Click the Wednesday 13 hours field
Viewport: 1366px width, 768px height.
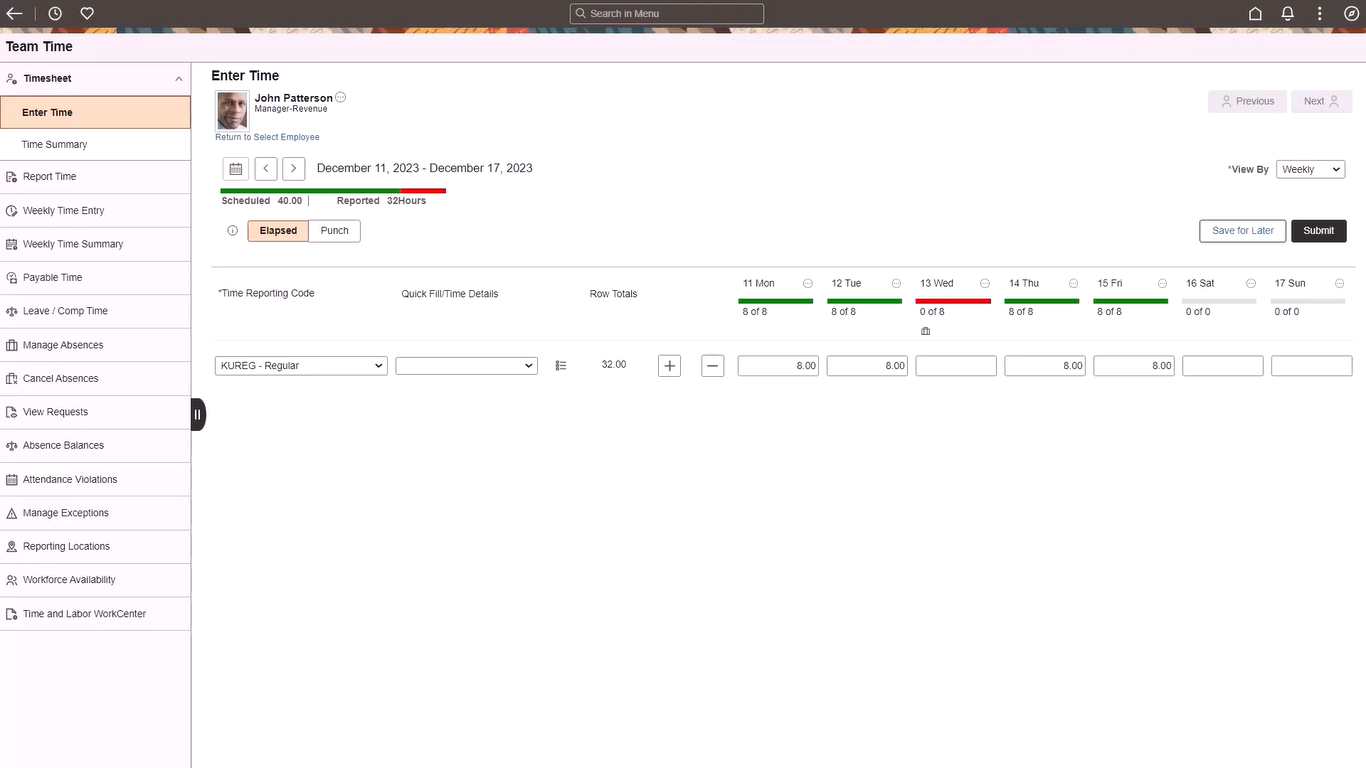(955, 366)
